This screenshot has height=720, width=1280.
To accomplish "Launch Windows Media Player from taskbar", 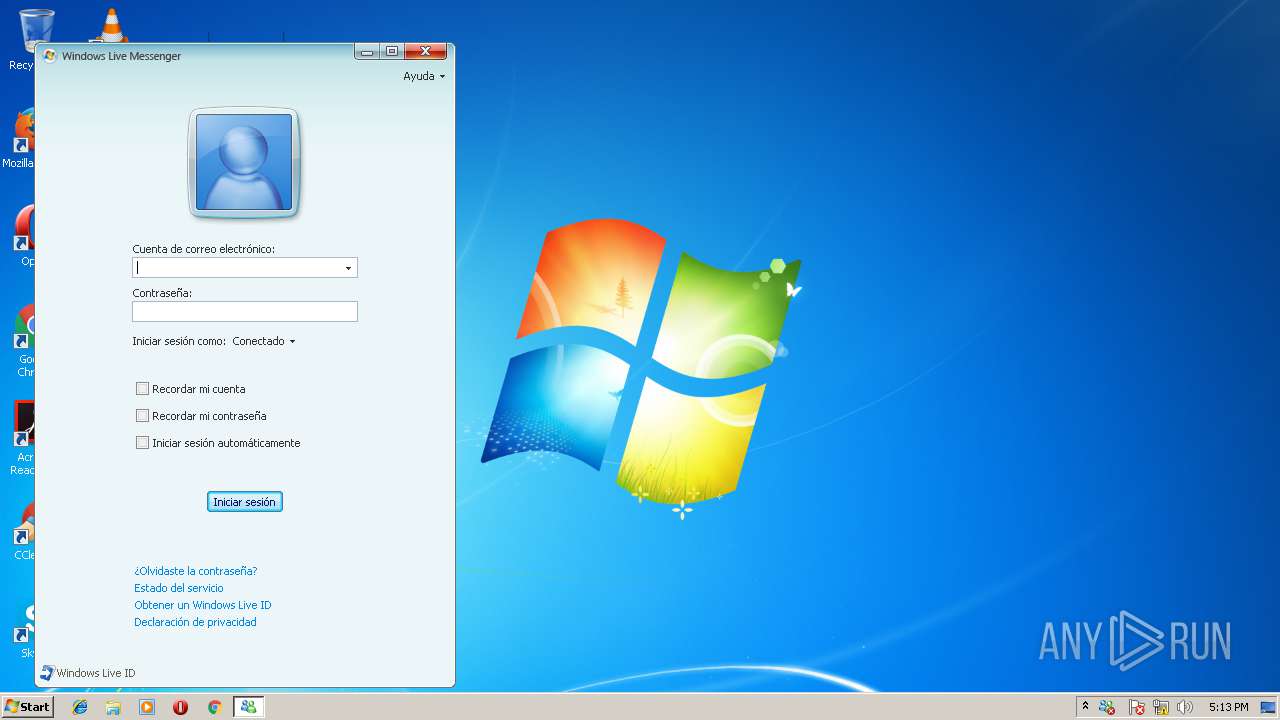I will 147,707.
